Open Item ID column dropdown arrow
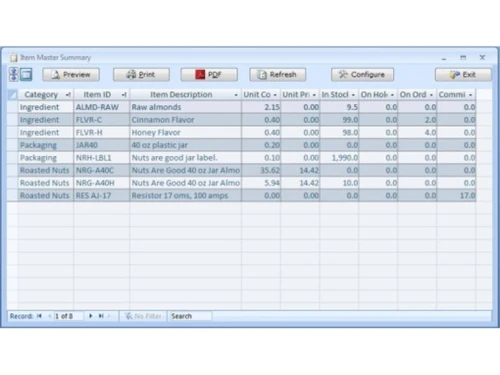Screen dimensions: 500x375 coord(124,95)
